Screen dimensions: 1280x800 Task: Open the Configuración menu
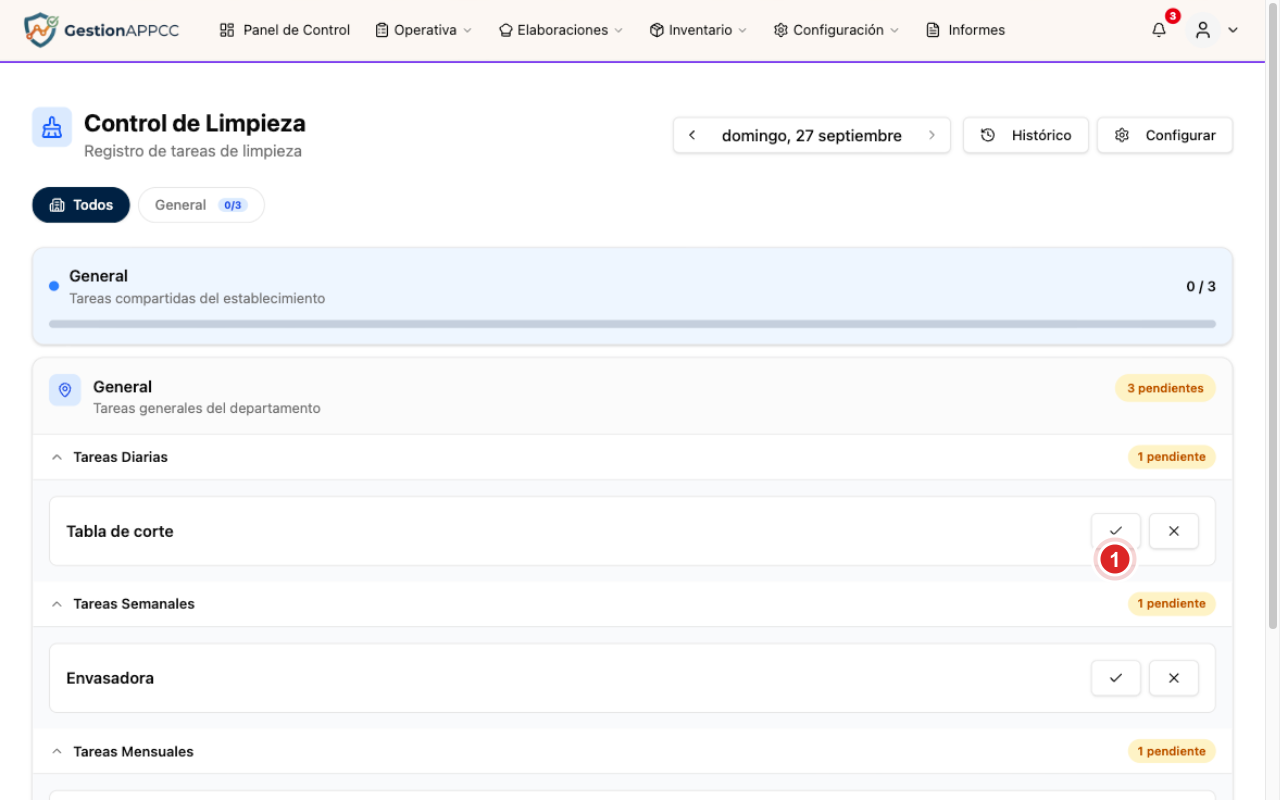[x=836, y=30]
